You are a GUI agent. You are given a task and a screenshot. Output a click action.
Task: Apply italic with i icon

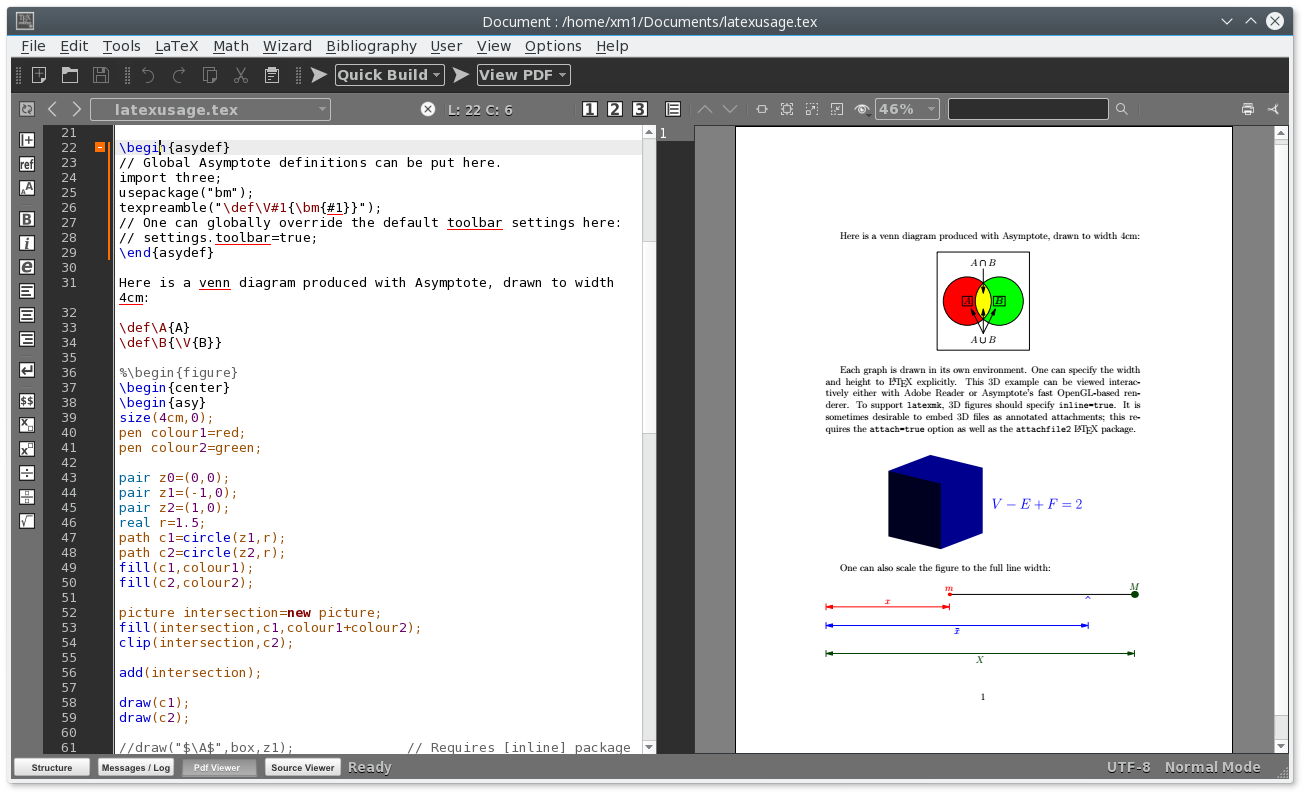27,243
